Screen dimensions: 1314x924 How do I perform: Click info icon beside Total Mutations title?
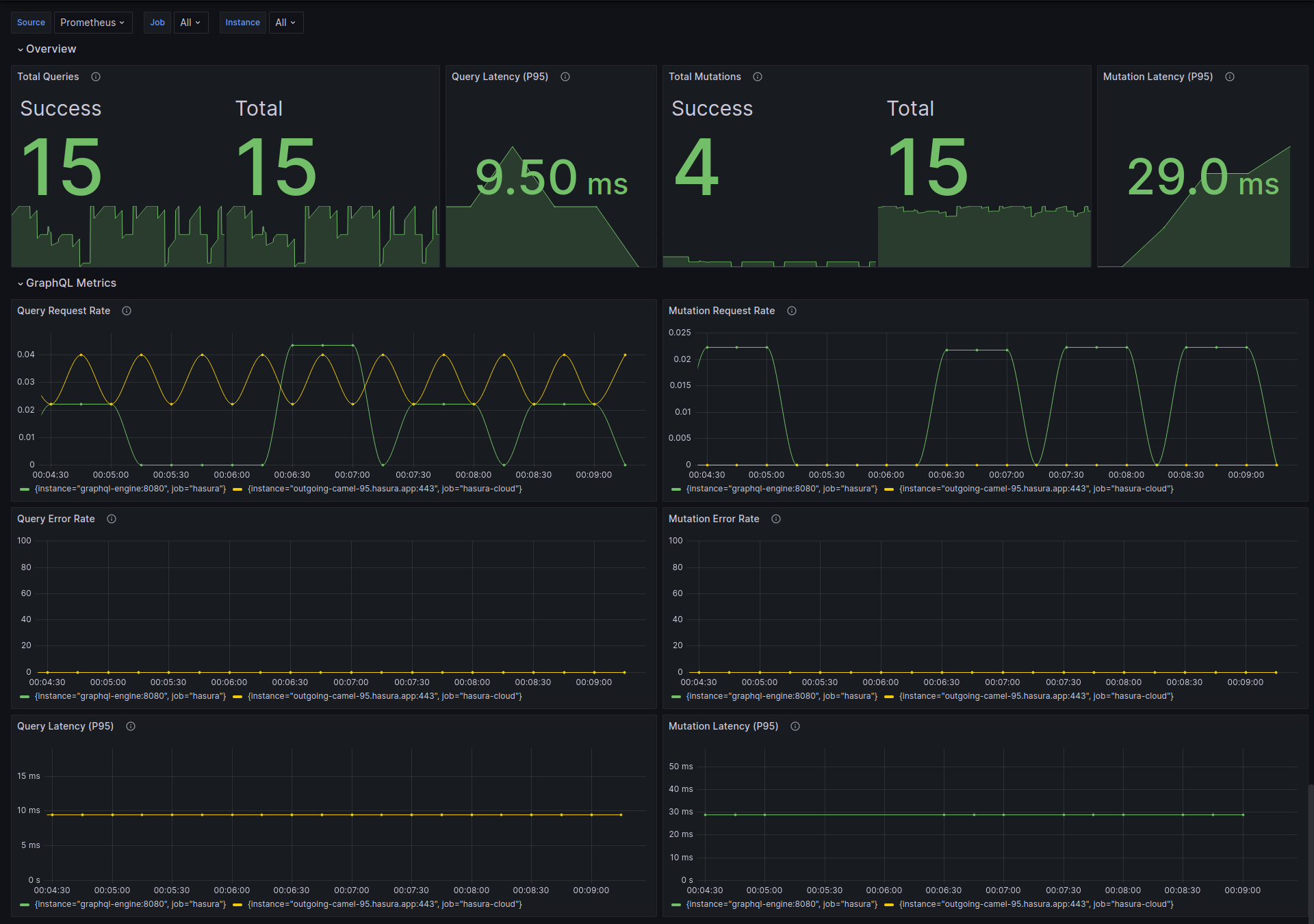pyautogui.click(x=758, y=77)
